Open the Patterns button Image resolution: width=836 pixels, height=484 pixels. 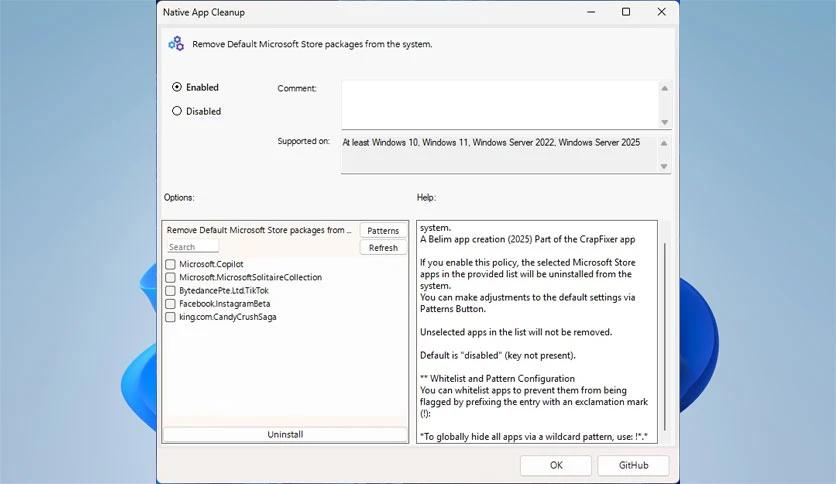coord(382,231)
